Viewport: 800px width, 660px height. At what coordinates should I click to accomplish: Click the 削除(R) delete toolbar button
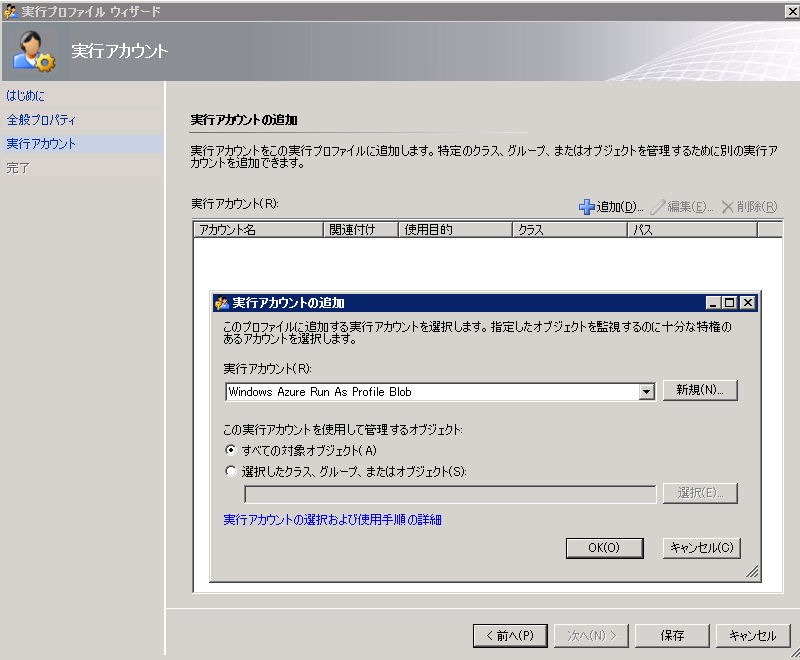tap(749, 207)
